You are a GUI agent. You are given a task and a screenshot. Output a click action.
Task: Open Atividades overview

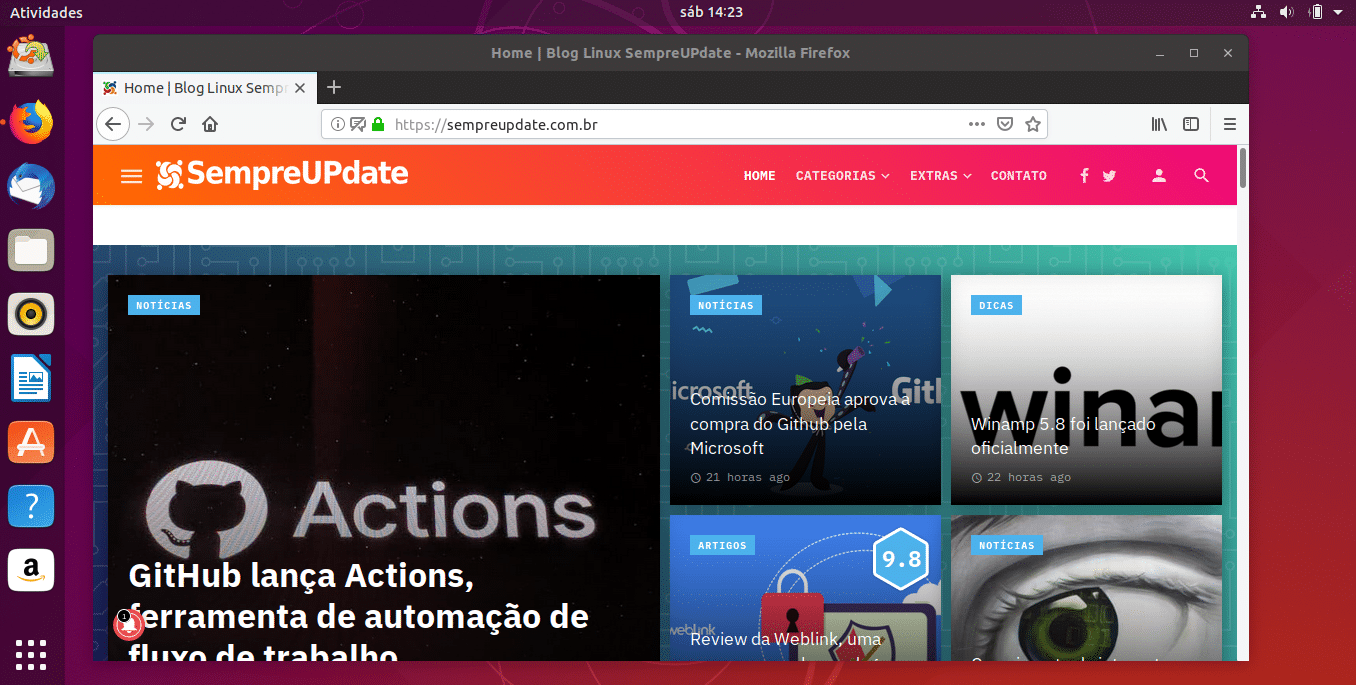tap(46, 12)
